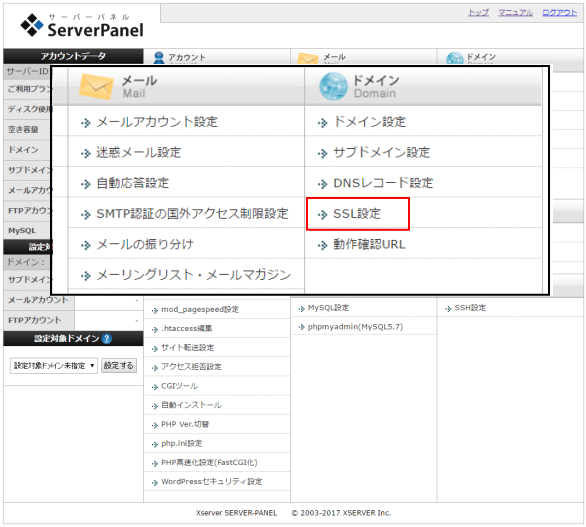586x527 pixels.
Task: Open WordPressセキュリティ設定
Action: (x=212, y=481)
